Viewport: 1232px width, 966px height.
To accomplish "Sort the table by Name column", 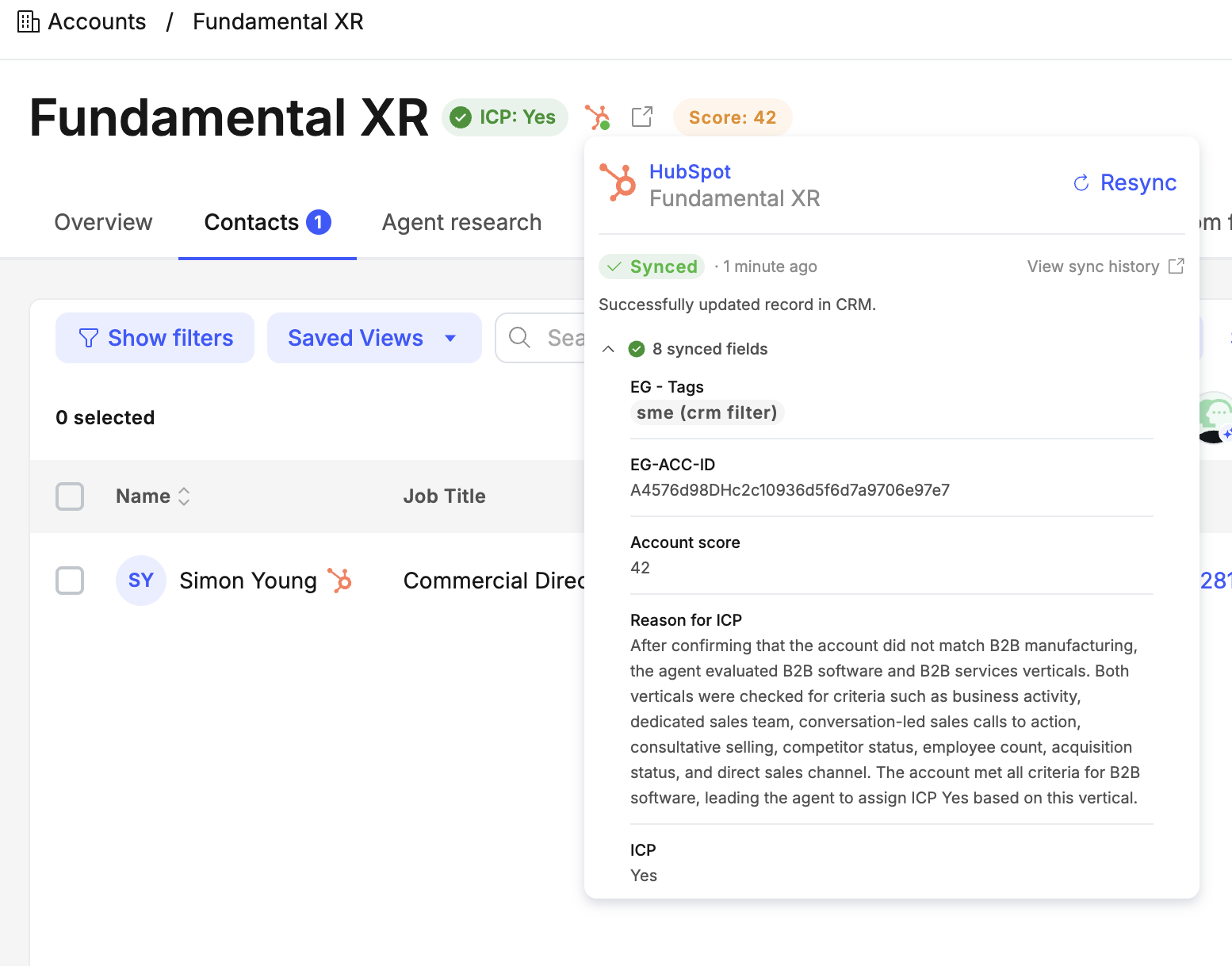I will coord(153,496).
